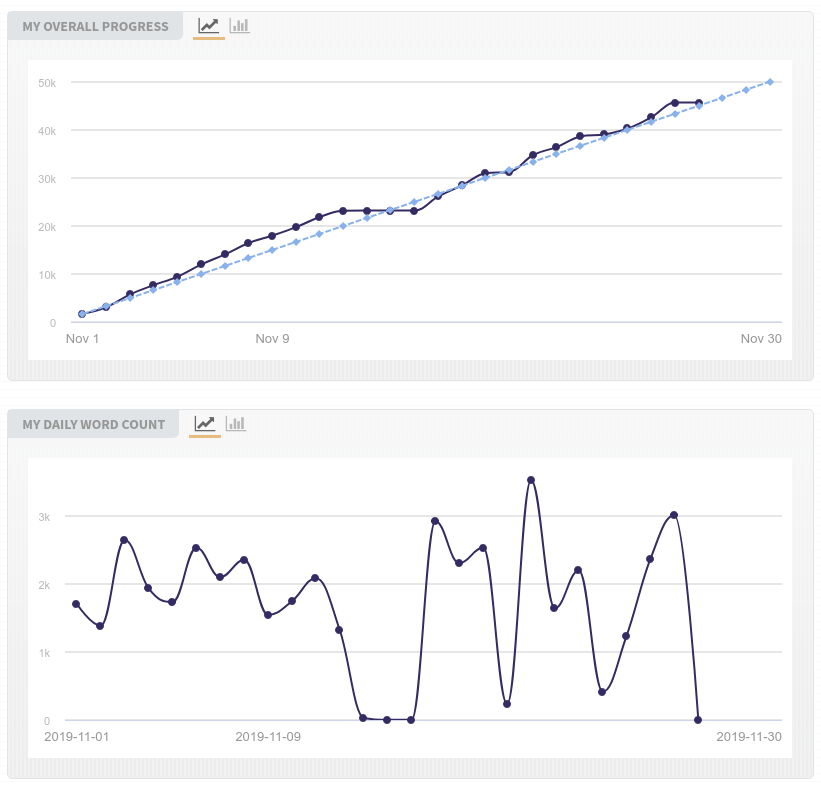Click the first data point in daily word count chart
Viewport: 821px width, 786px height.
click(76, 604)
